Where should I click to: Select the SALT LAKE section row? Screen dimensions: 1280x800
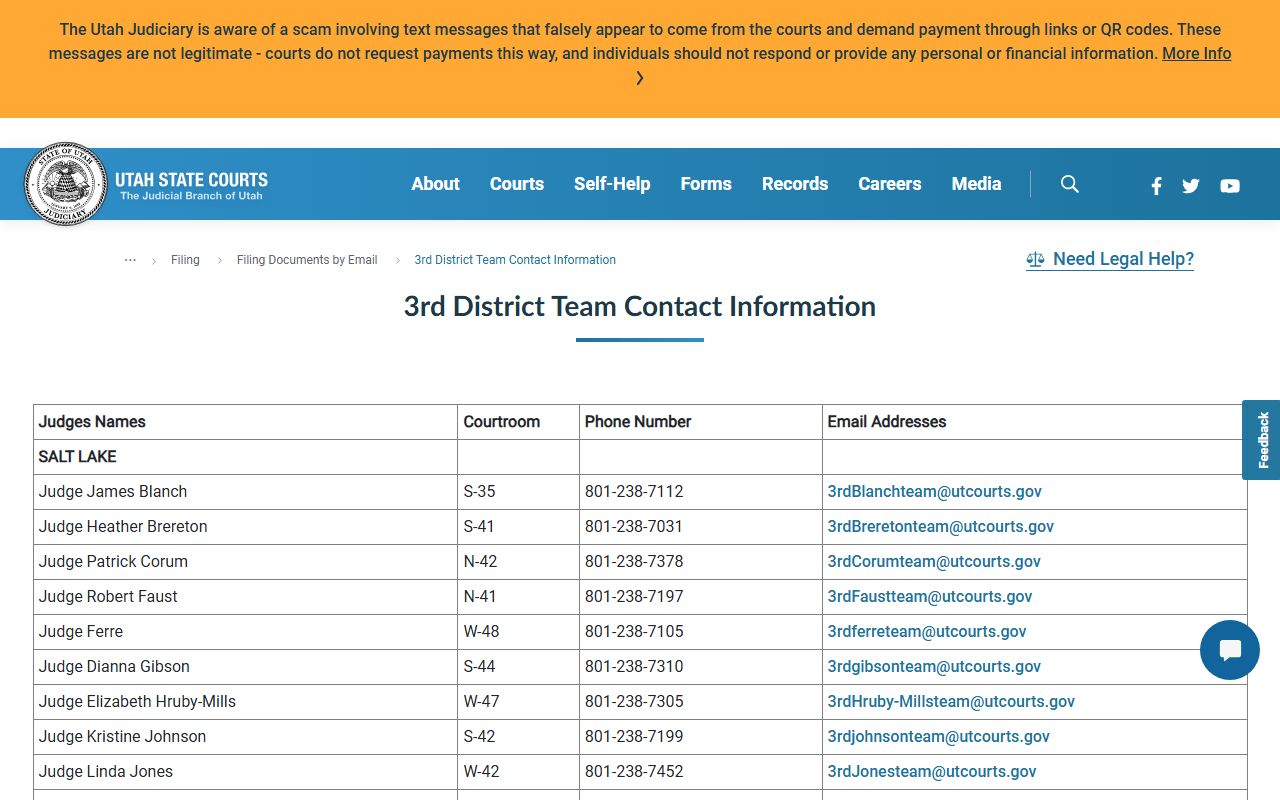[640, 457]
